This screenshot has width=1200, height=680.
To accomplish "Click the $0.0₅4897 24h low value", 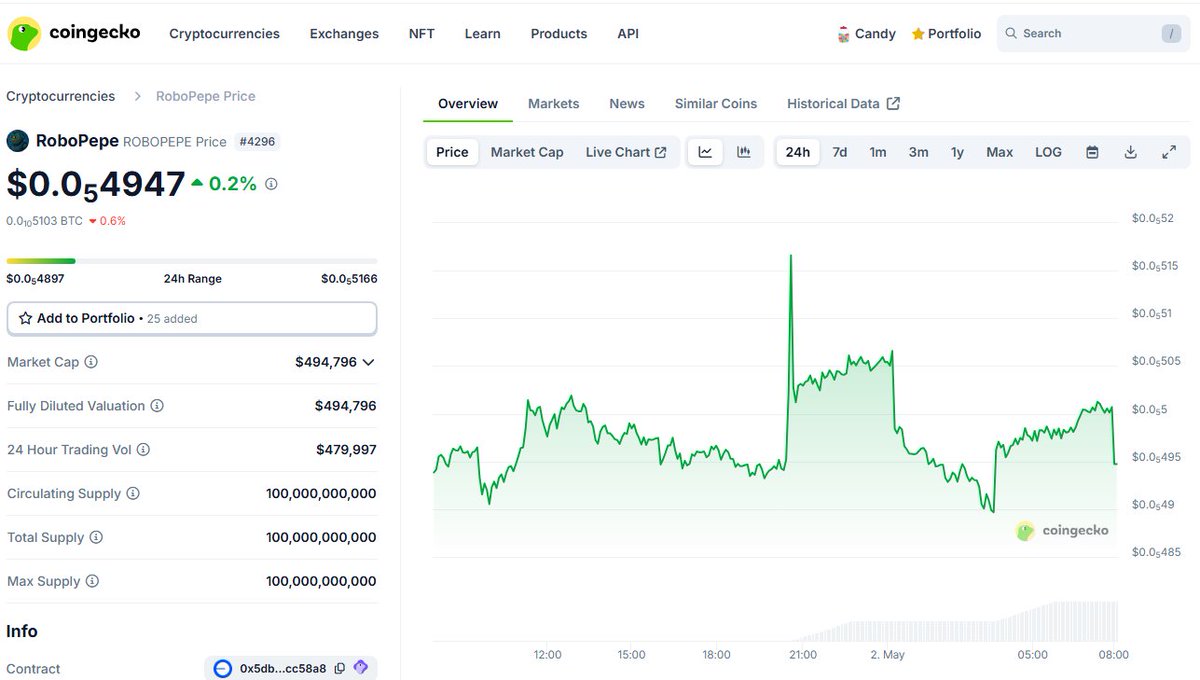I will click(x=35, y=279).
